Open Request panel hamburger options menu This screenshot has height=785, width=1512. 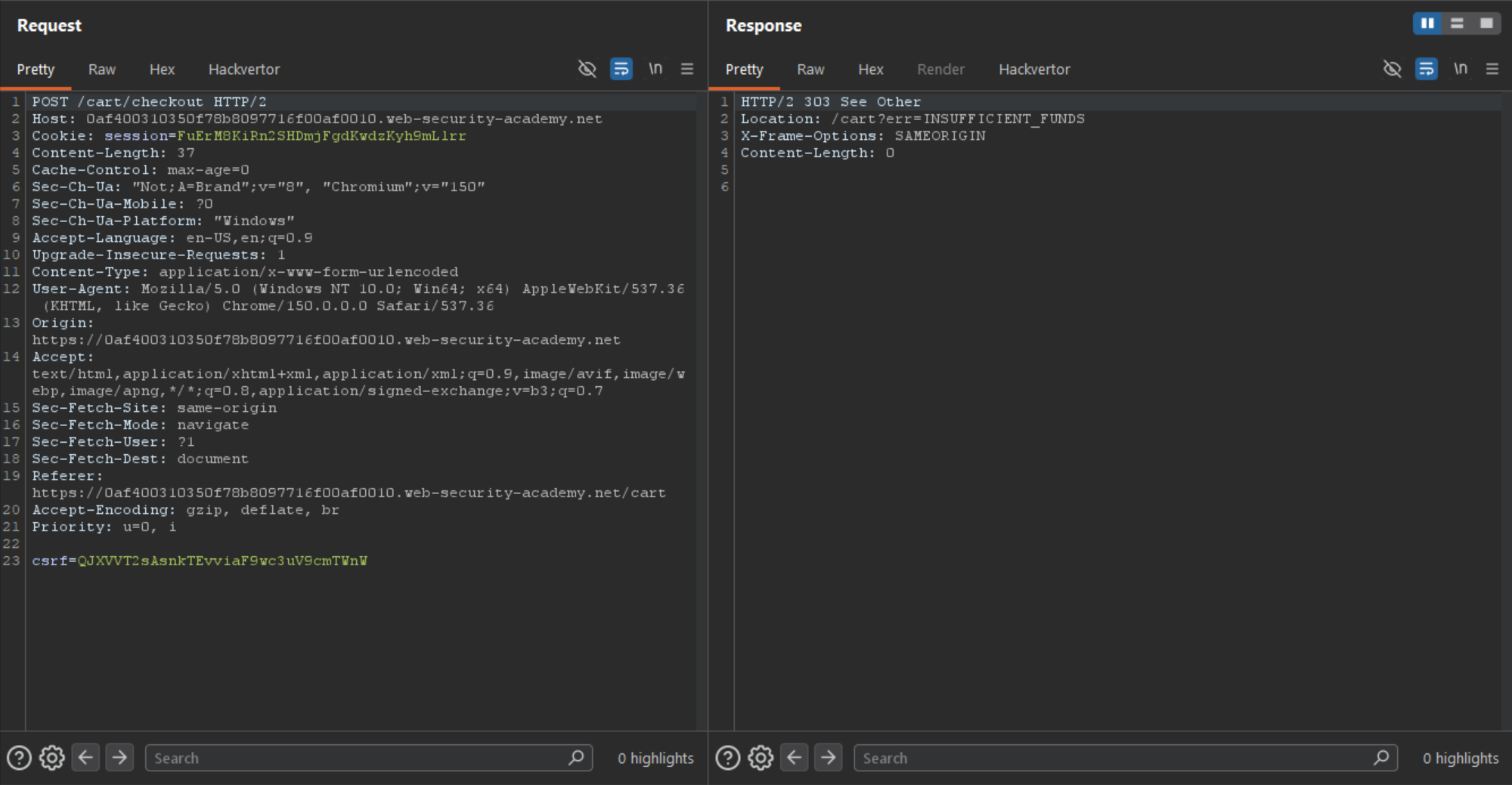[687, 69]
